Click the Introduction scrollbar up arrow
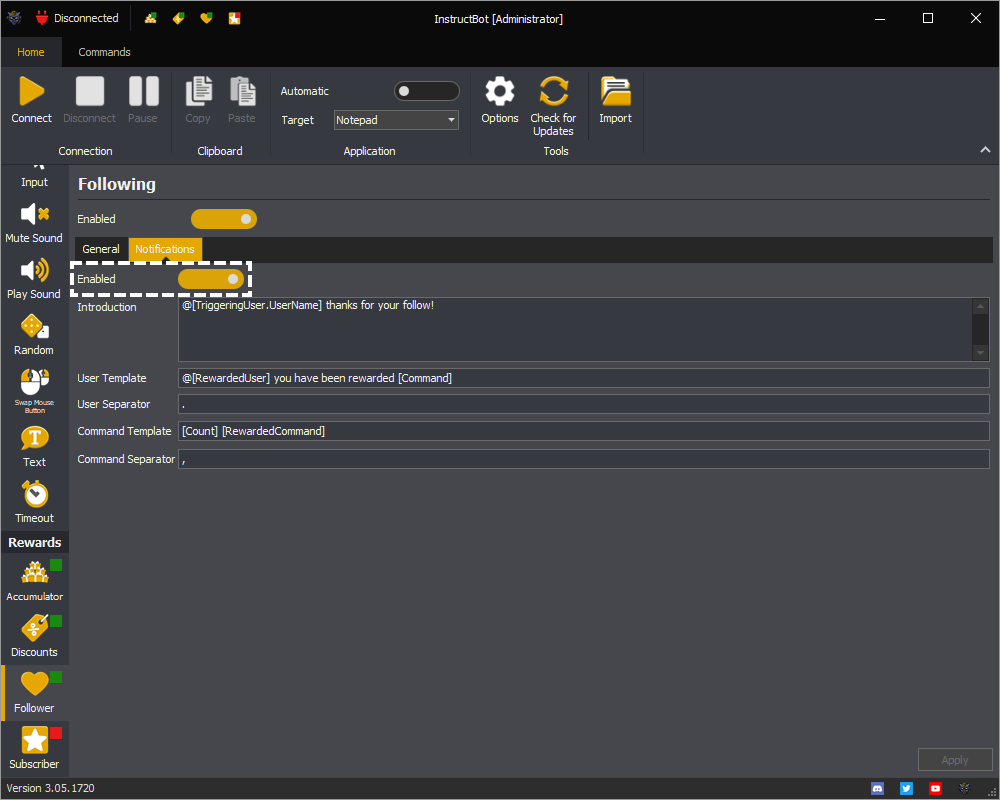 point(981,306)
